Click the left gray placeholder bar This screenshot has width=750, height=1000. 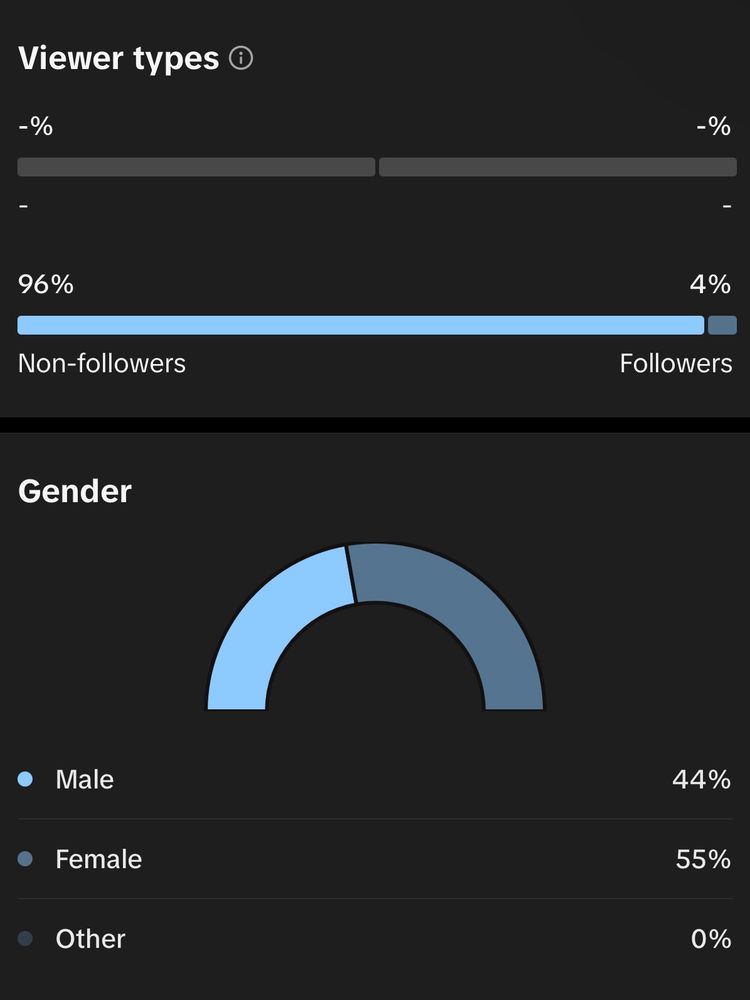196,167
